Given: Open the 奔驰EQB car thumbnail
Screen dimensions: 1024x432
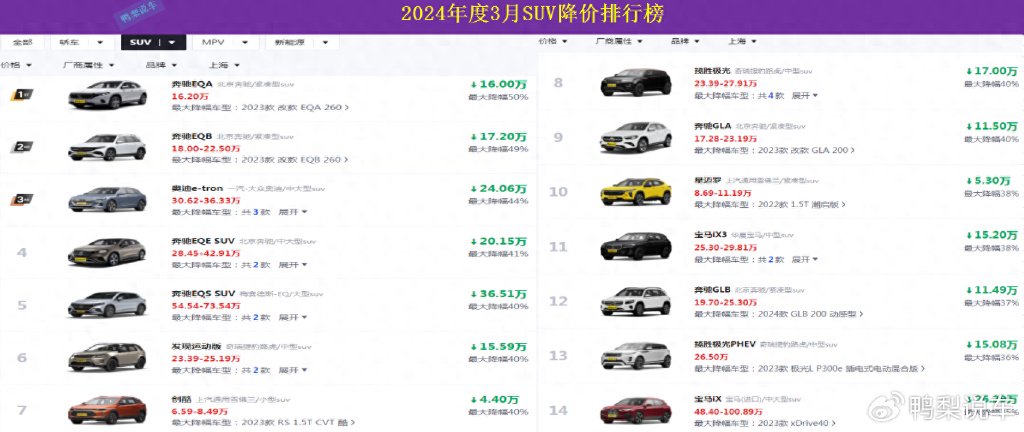Looking at the screenshot, I should coord(107,147).
